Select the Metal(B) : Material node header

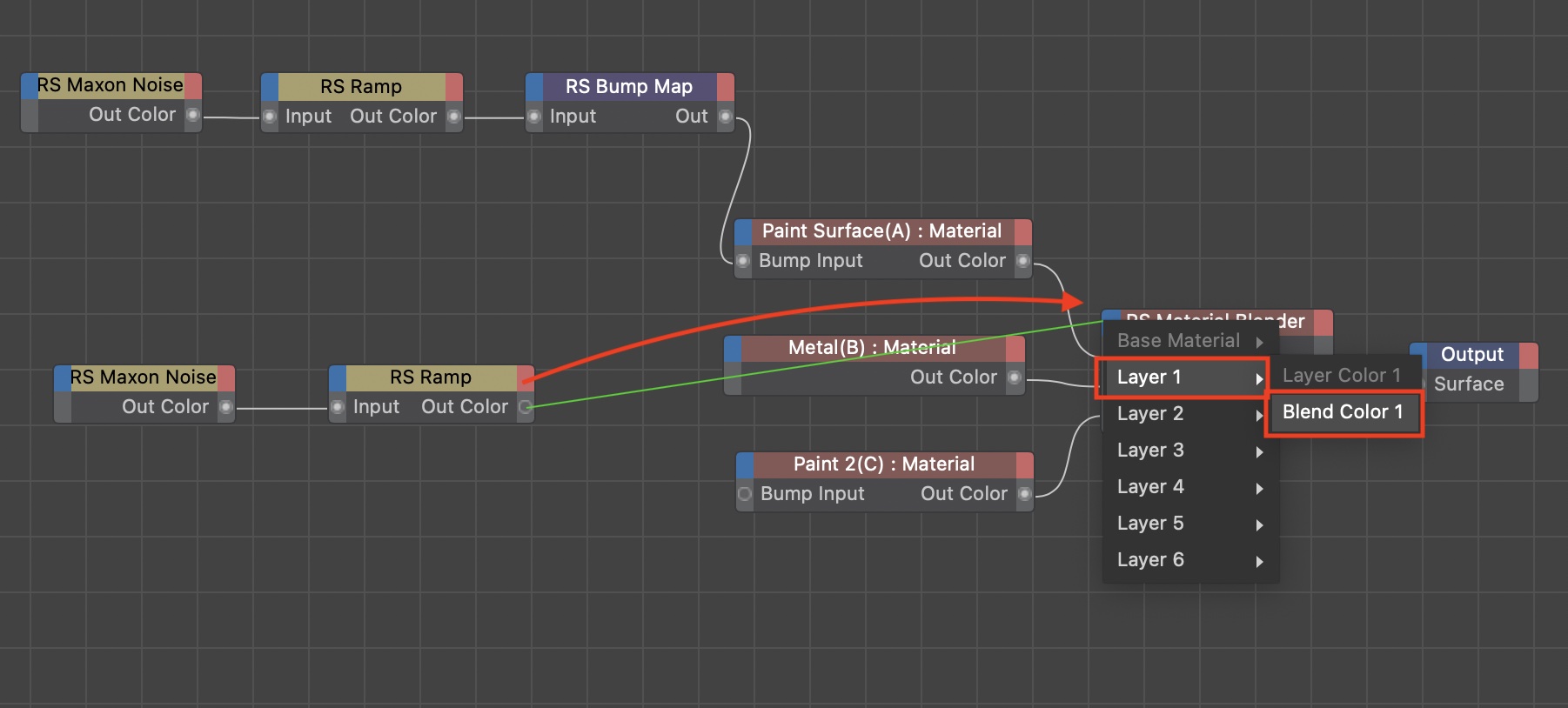coord(871,348)
